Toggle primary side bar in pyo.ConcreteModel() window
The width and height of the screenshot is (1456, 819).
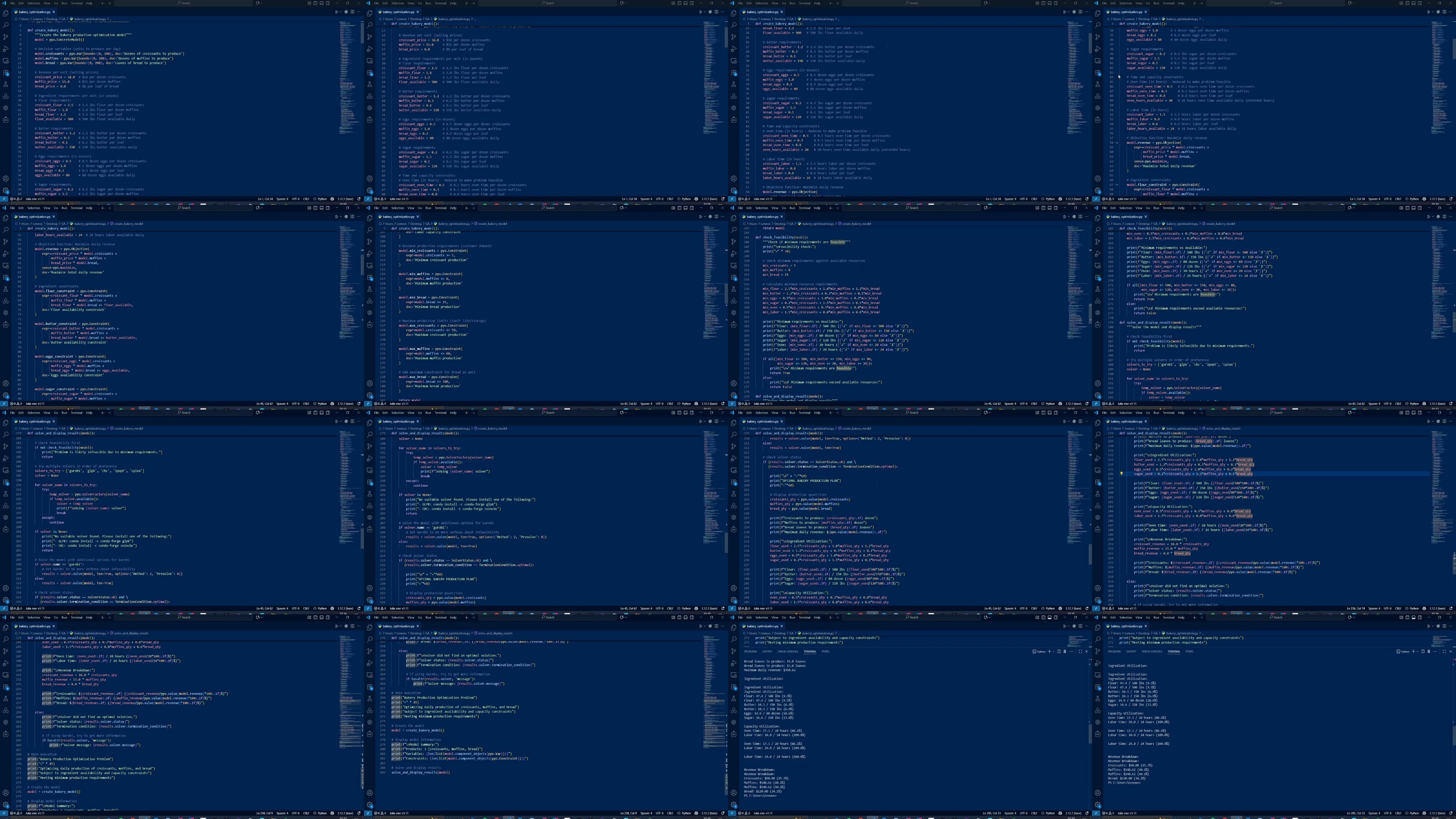316,3
